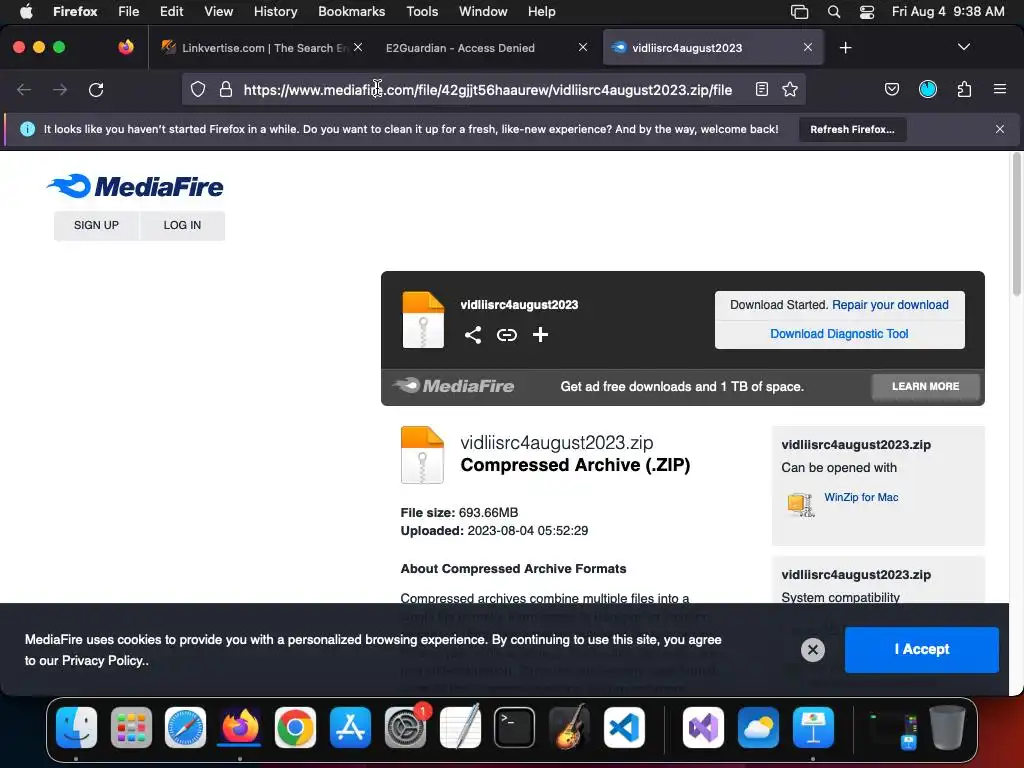
Task: Click the SIGN UP button
Action: pos(96,225)
